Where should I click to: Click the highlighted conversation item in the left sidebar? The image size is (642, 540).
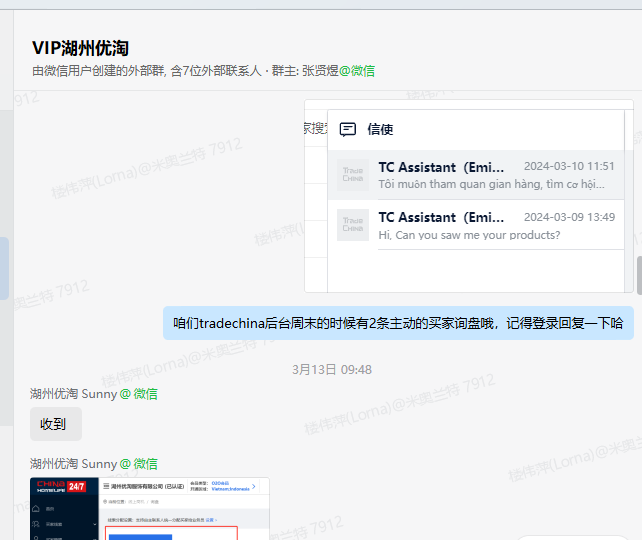4,268
